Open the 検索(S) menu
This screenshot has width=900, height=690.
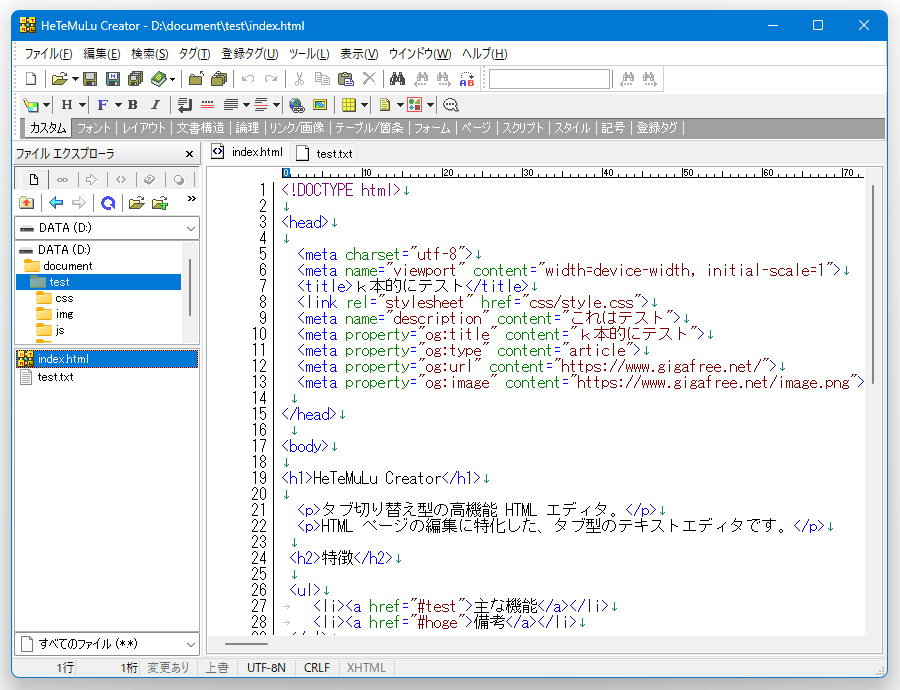pos(150,54)
